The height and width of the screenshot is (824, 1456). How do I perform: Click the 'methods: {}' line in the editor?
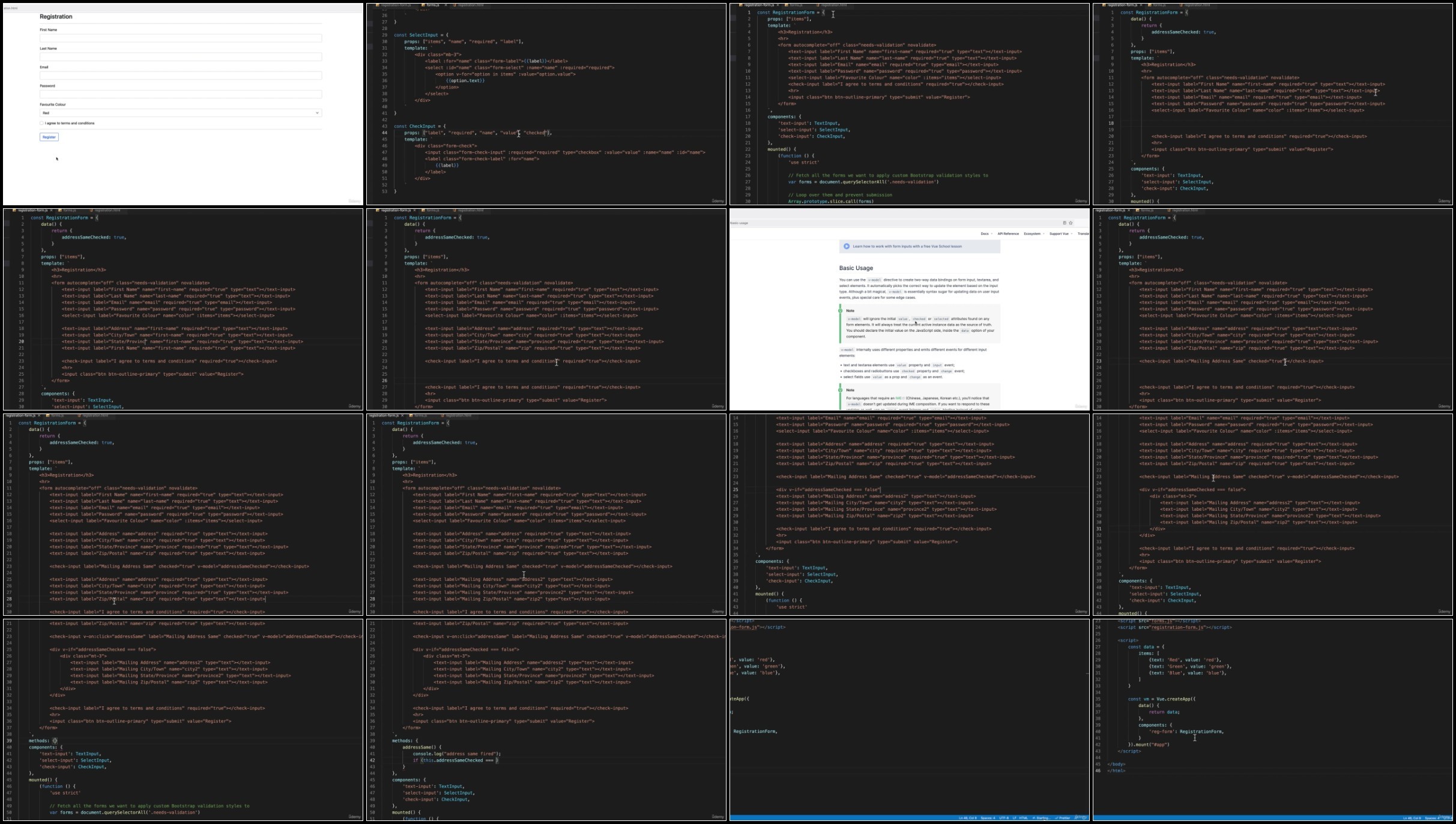(x=43, y=741)
